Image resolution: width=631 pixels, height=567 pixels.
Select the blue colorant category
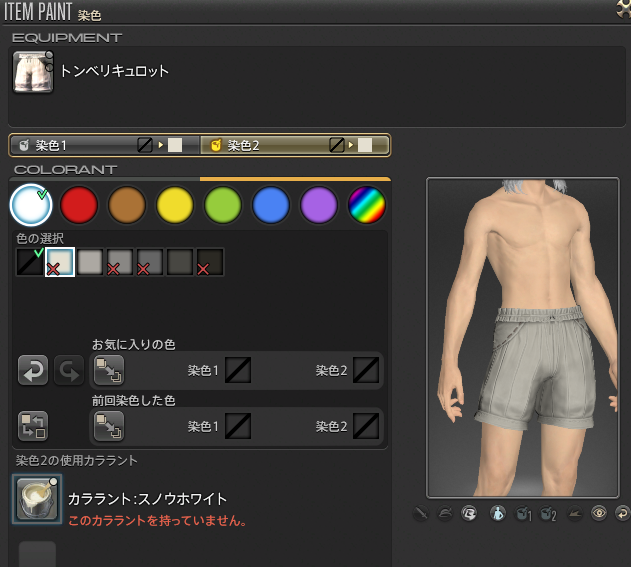point(270,205)
